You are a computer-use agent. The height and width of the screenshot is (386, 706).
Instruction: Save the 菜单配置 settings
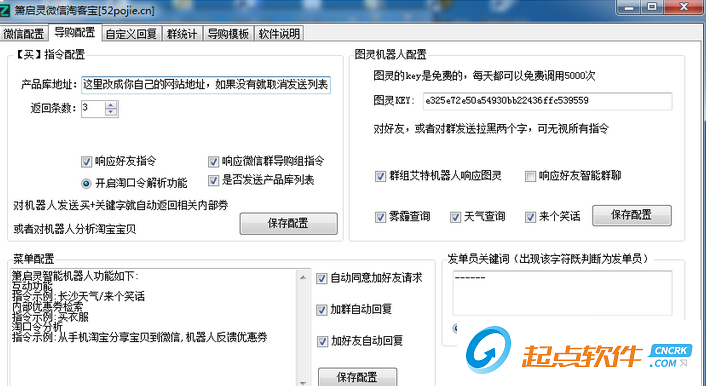point(358,377)
